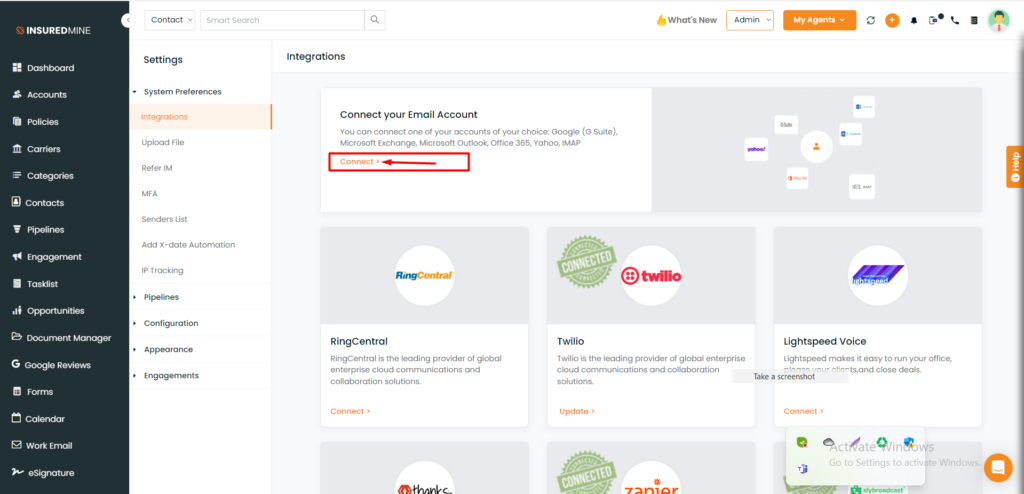Click the green check shield tray icon
The image size is (1024, 494).
[803, 442]
